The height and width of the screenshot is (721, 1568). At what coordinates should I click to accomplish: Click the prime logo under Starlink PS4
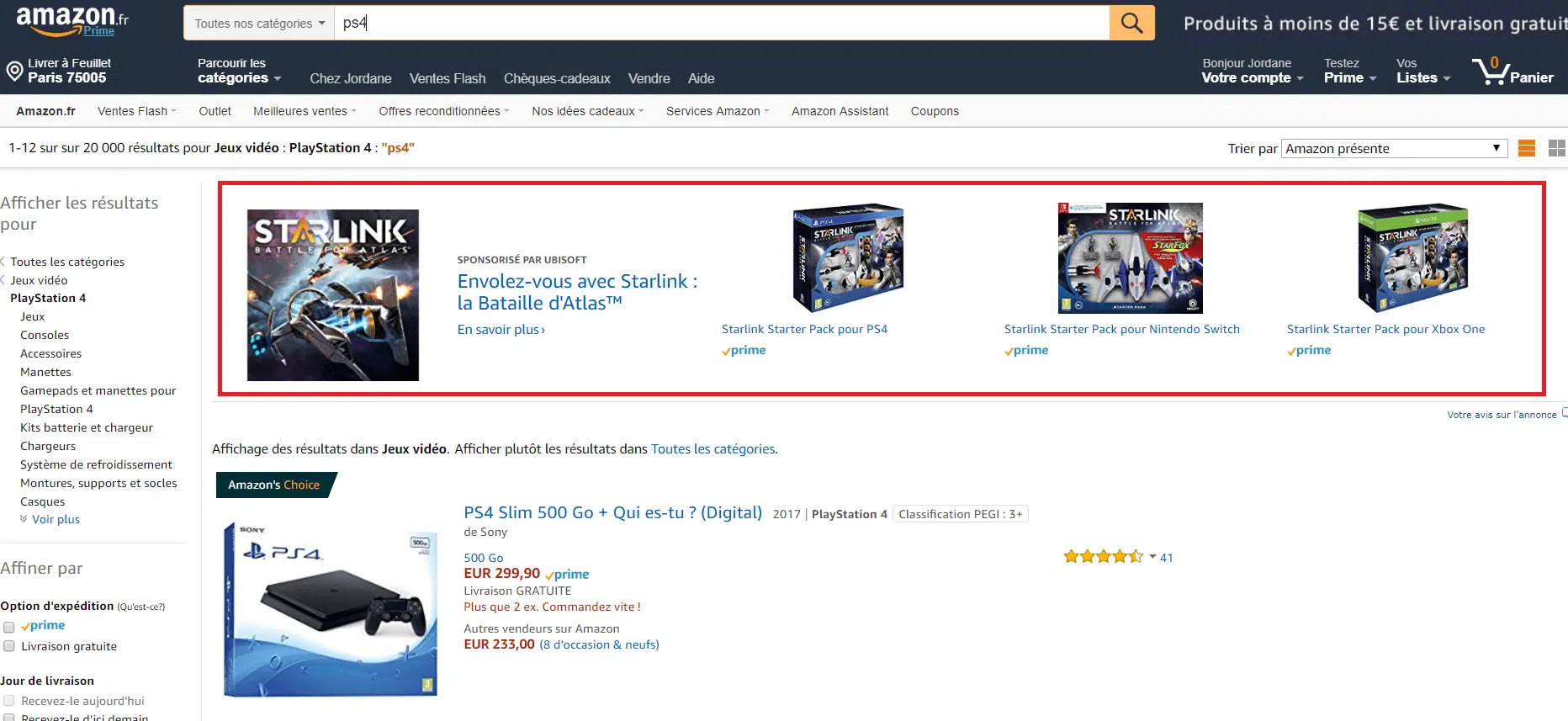click(743, 350)
